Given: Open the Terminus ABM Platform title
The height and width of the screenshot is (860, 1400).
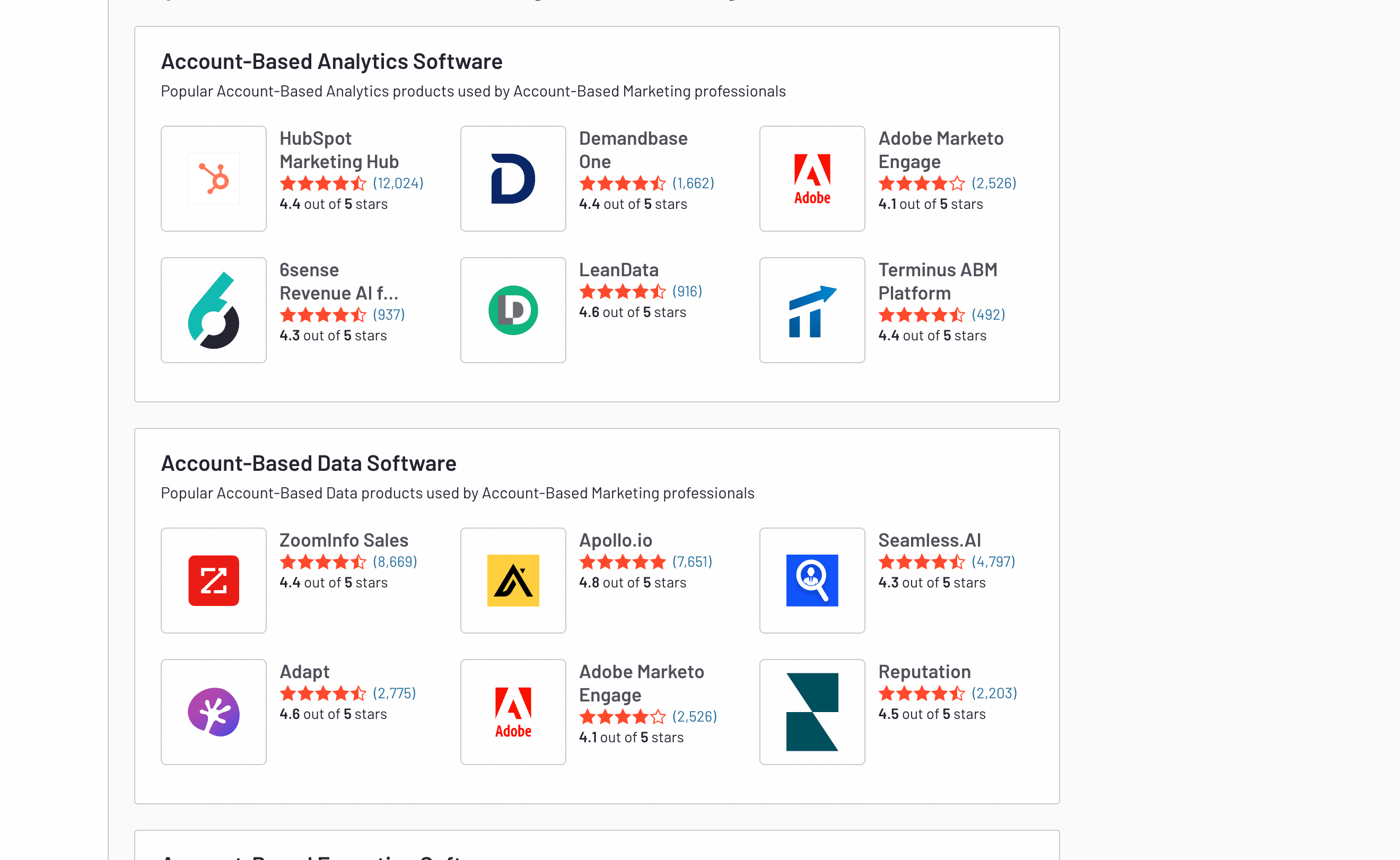Looking at the screenshot, I should coord(937,282).
